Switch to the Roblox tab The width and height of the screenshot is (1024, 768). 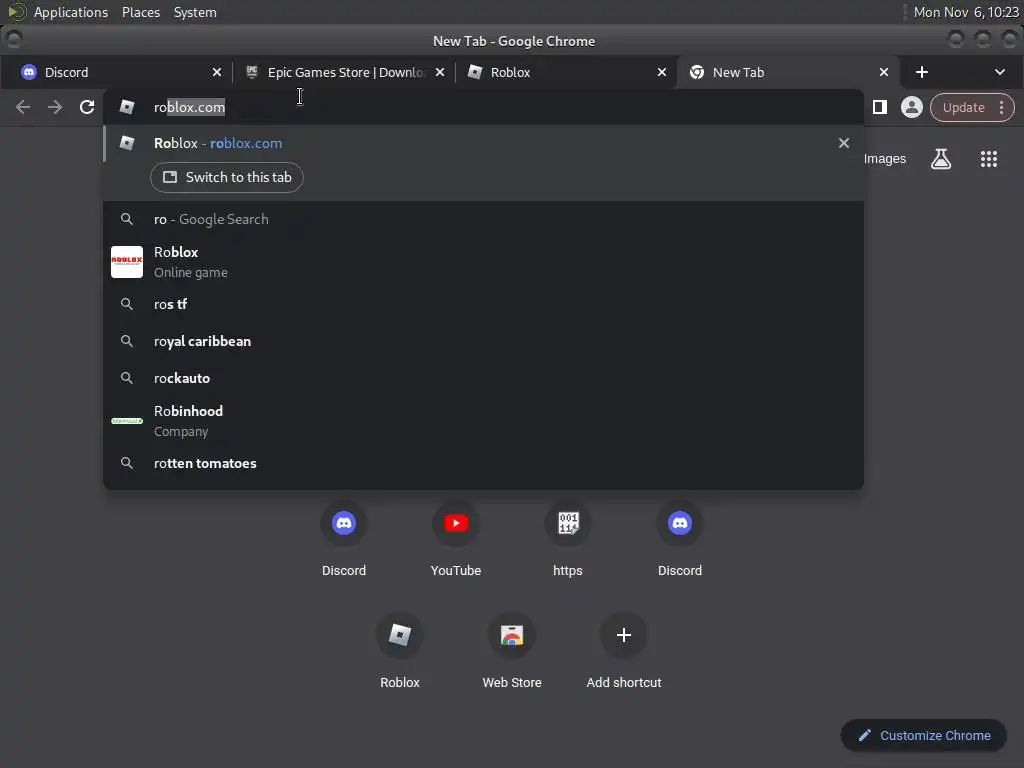click(x=567, y=72)
